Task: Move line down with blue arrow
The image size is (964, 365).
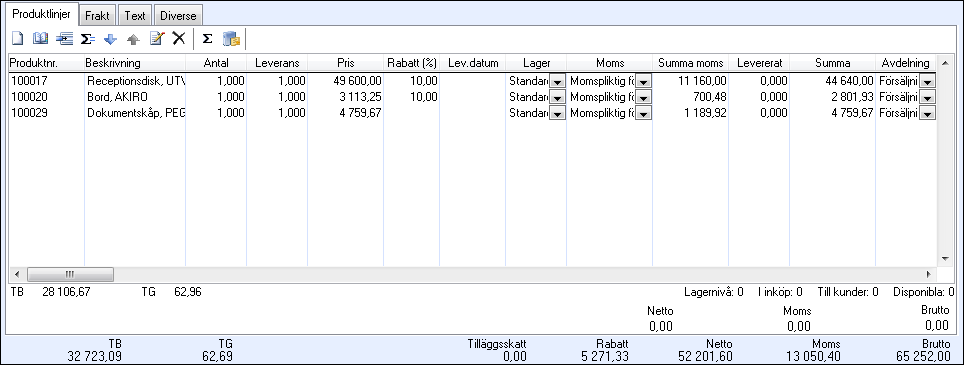Action: click(111, 39)
